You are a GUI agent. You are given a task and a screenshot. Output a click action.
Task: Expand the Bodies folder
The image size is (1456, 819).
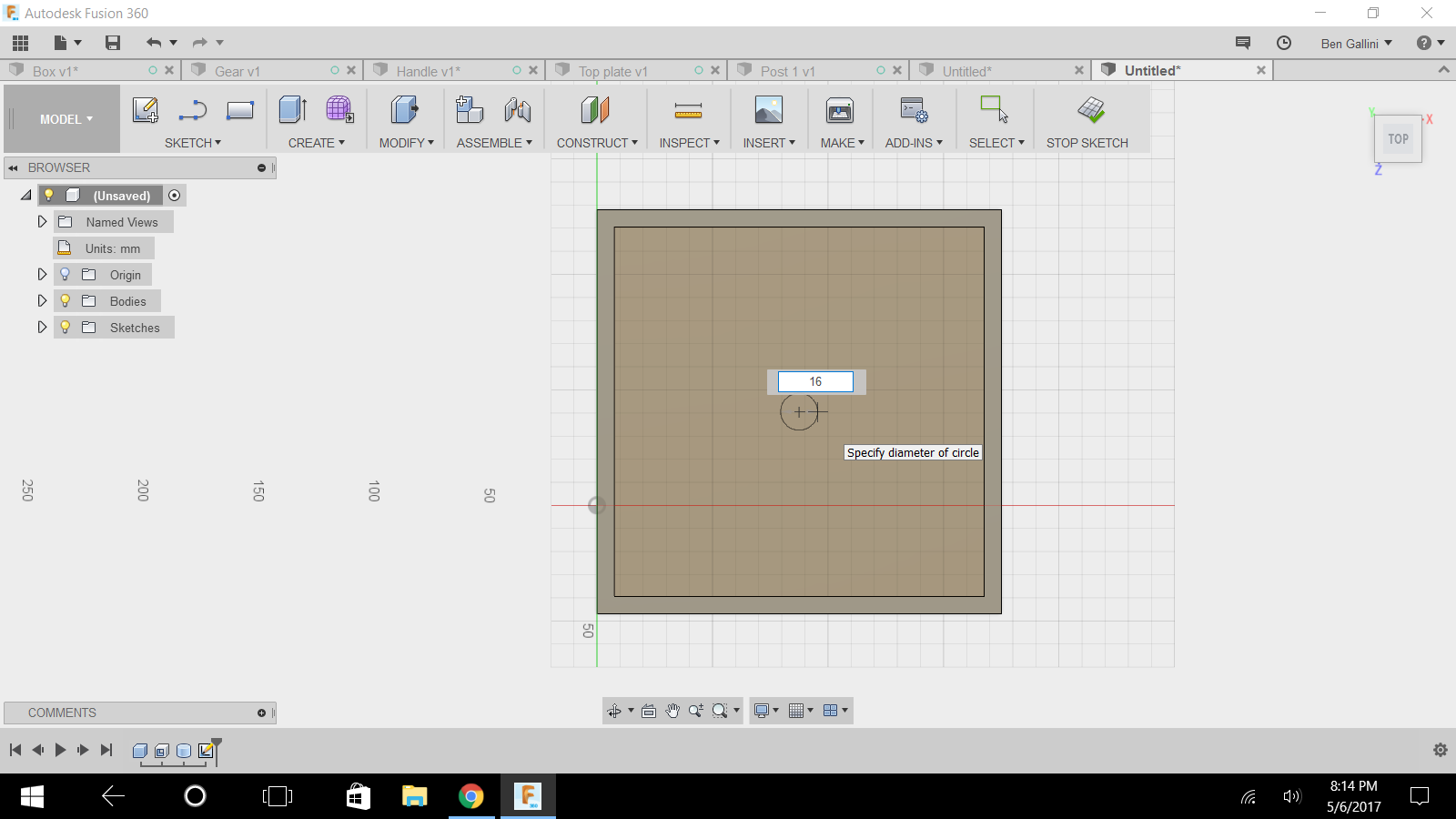click(x=42, y=300)
